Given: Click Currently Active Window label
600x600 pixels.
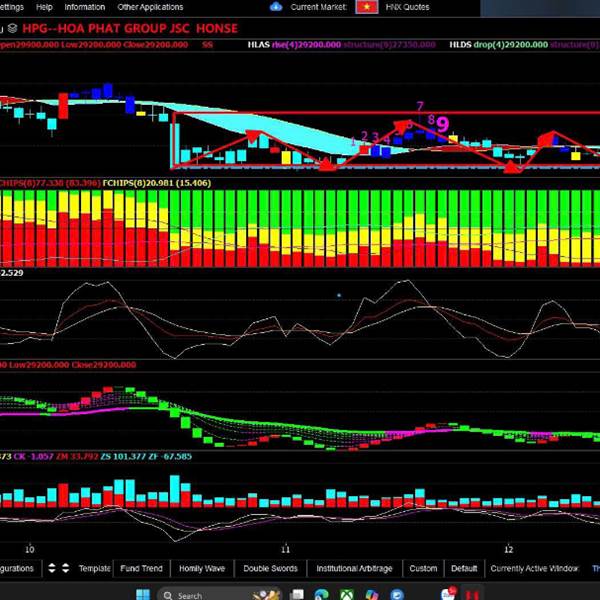Looking at the screenshot, I should 534,569.
